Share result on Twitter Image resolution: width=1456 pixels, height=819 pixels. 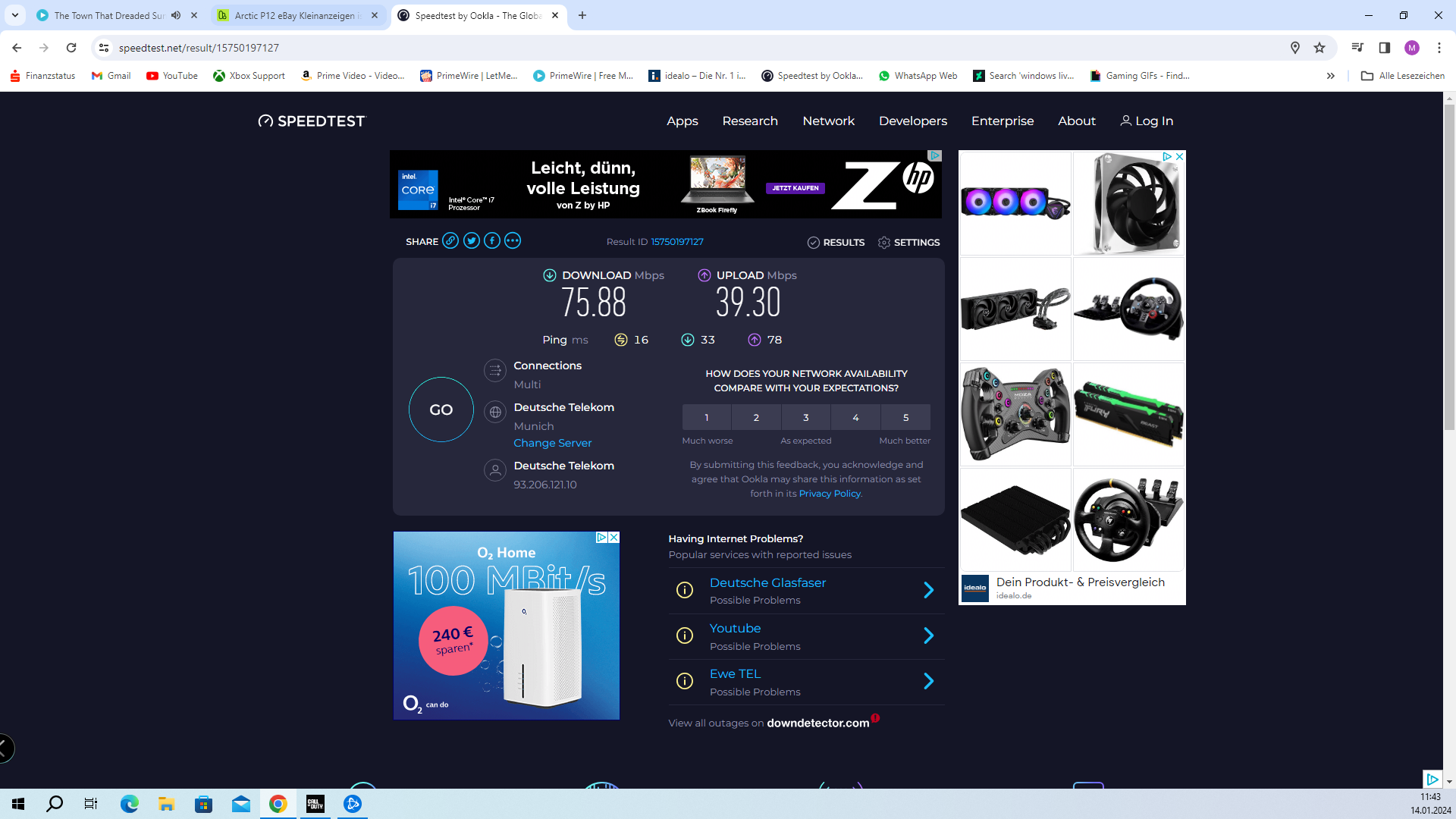point(471,241)
